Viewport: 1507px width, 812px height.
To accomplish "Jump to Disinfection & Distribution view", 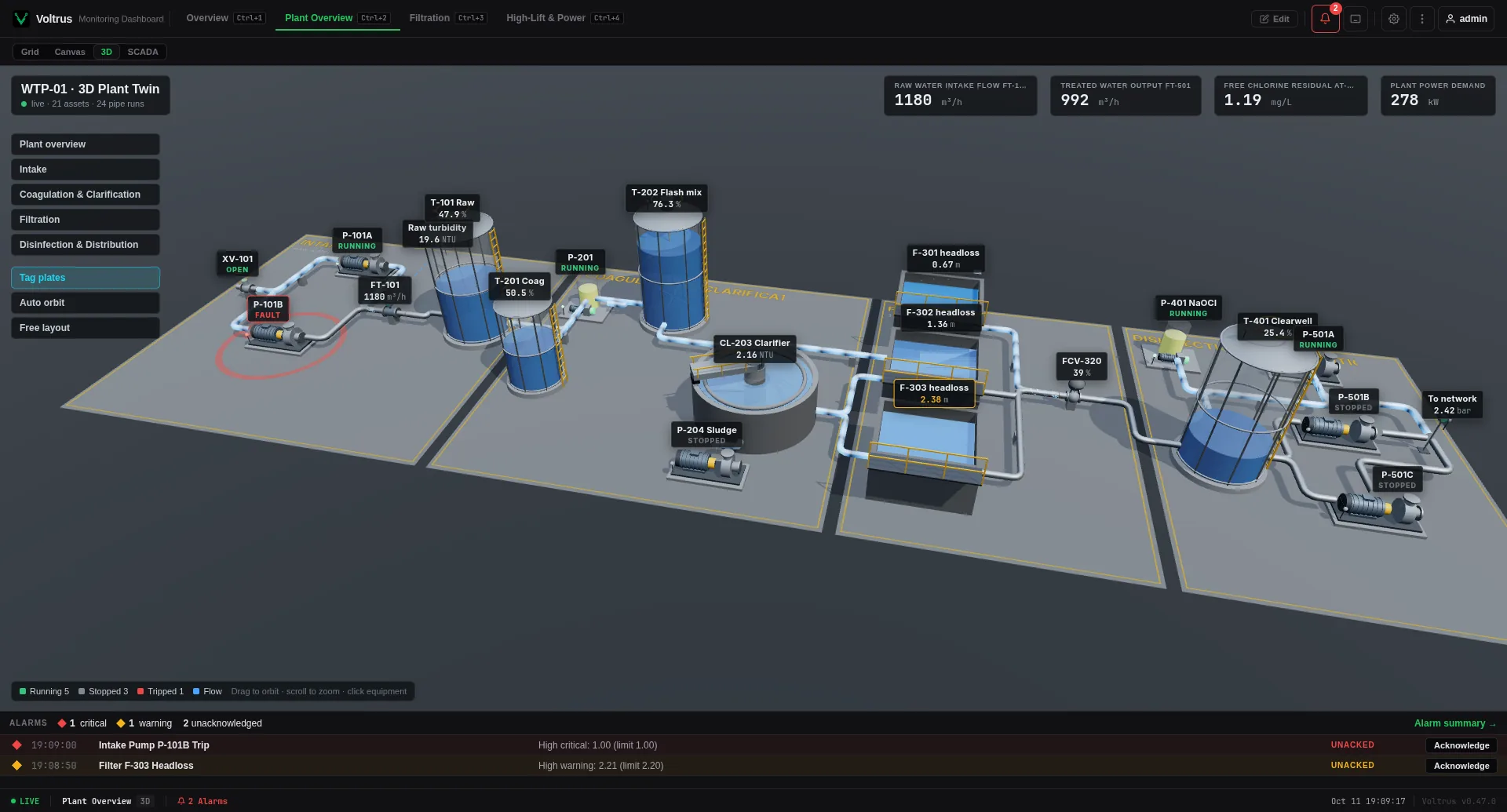I will point(86,245).
